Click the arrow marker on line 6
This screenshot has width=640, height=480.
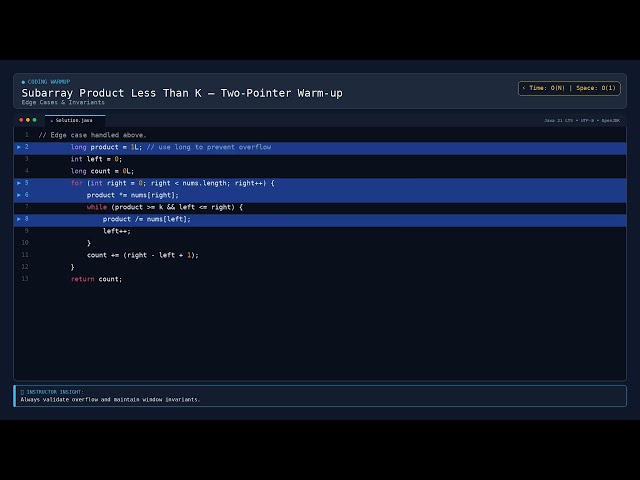(x=19, y=195)
